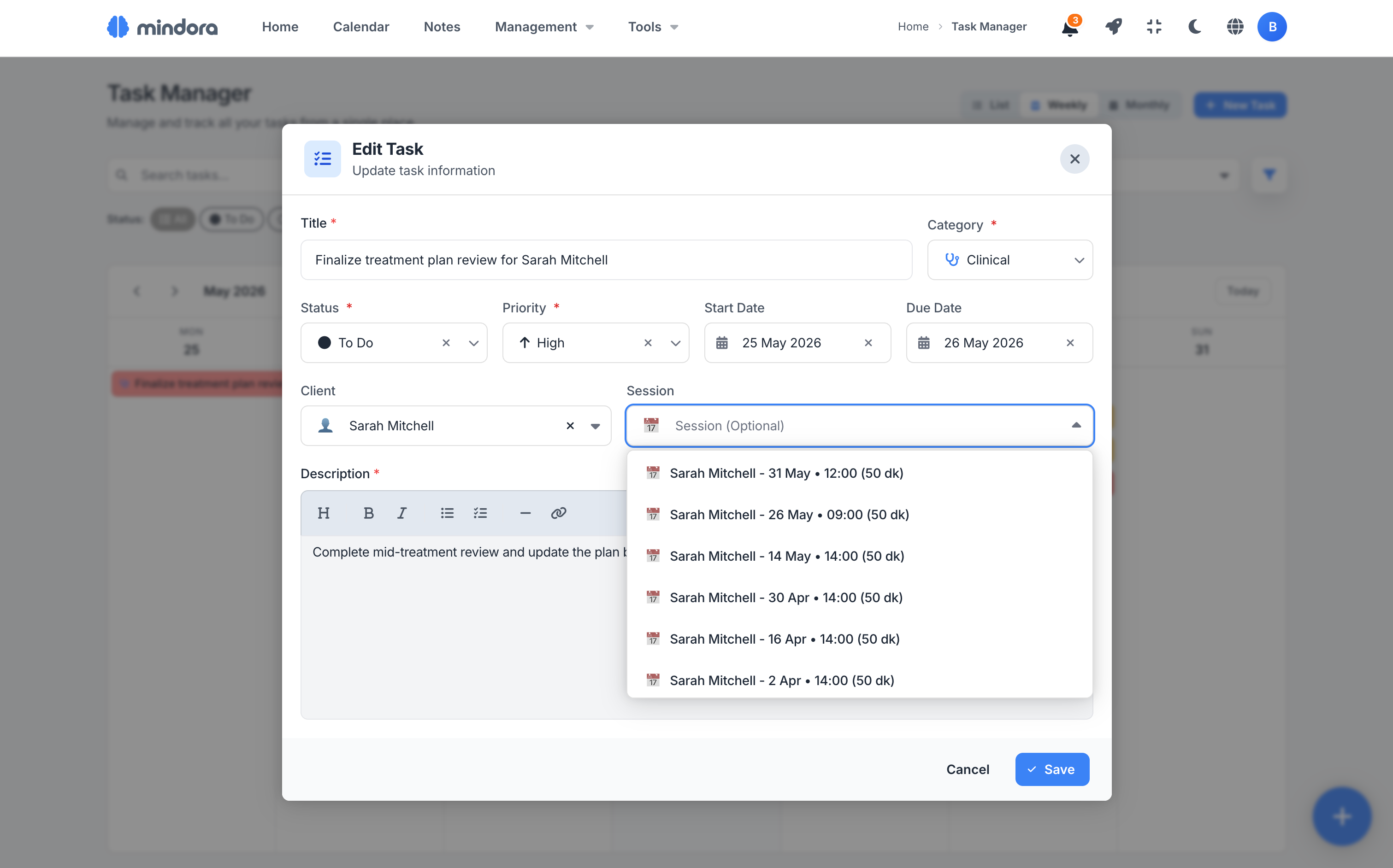
Task: Click the Title input field
Action: click(606, 260)
